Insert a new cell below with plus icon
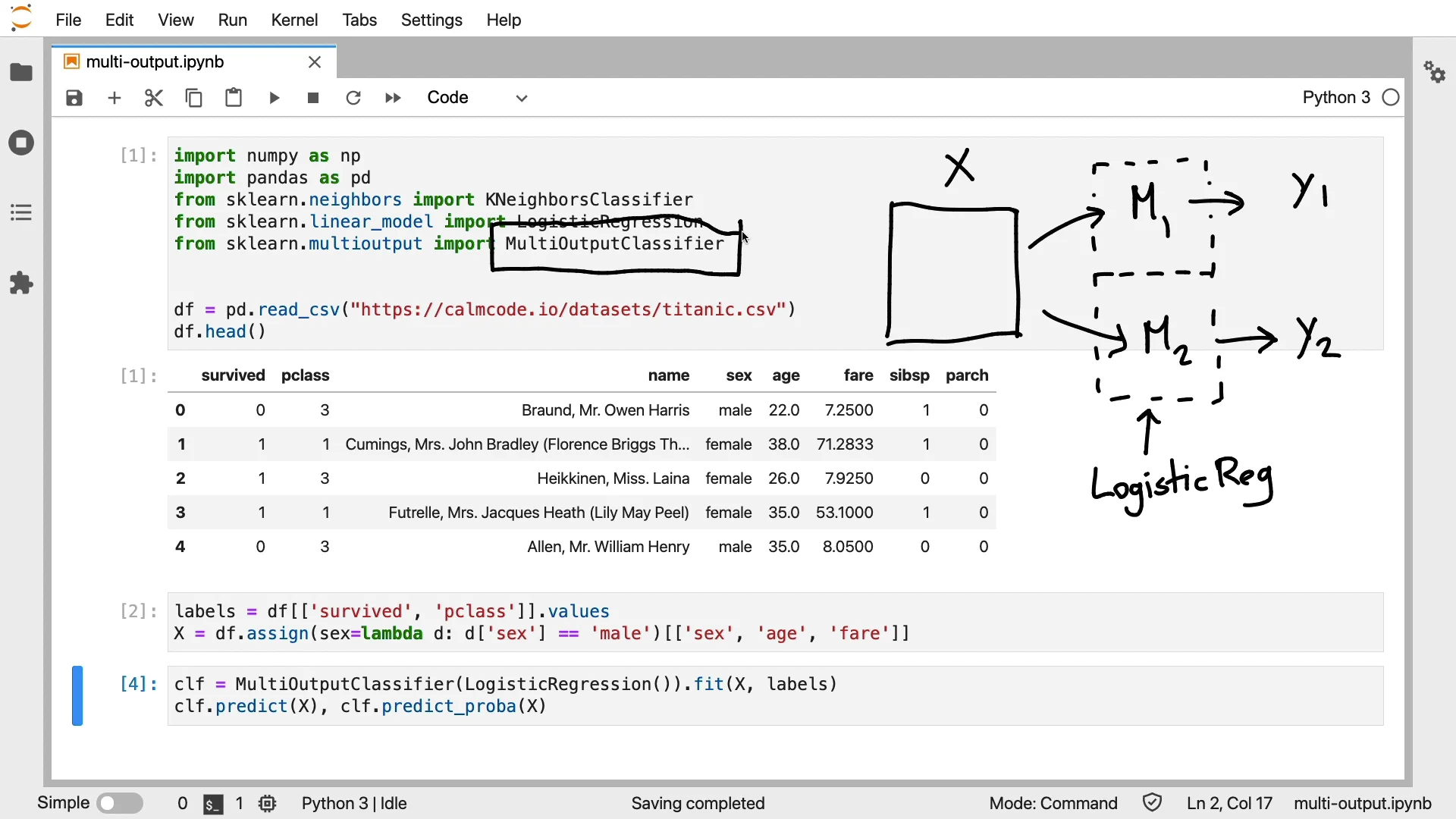The image size is (1456, 819). tap(115, 98)
